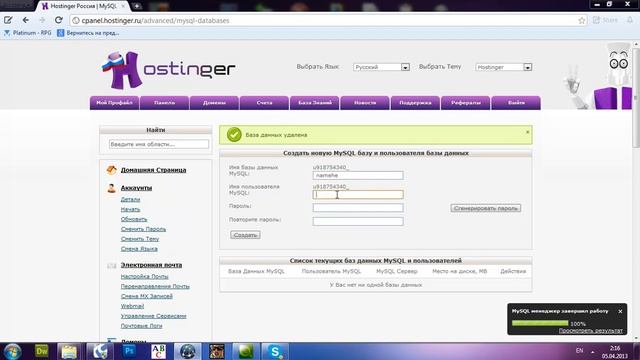Open the 'Начать' sidebar link
This screenshot has height=360, width=640.
pos(130,209)
